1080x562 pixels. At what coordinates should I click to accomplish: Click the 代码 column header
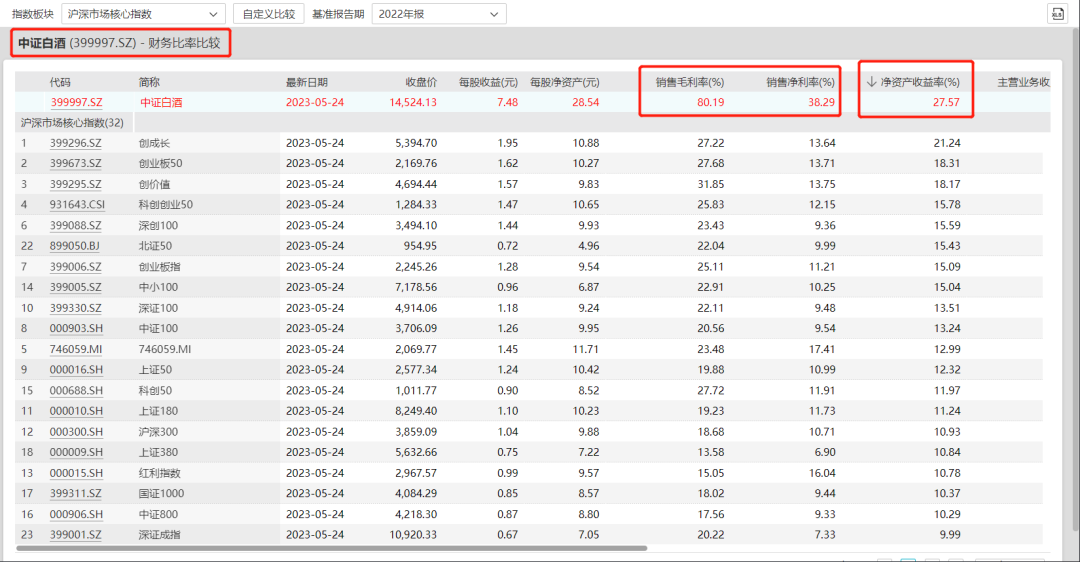coord(60,82)
